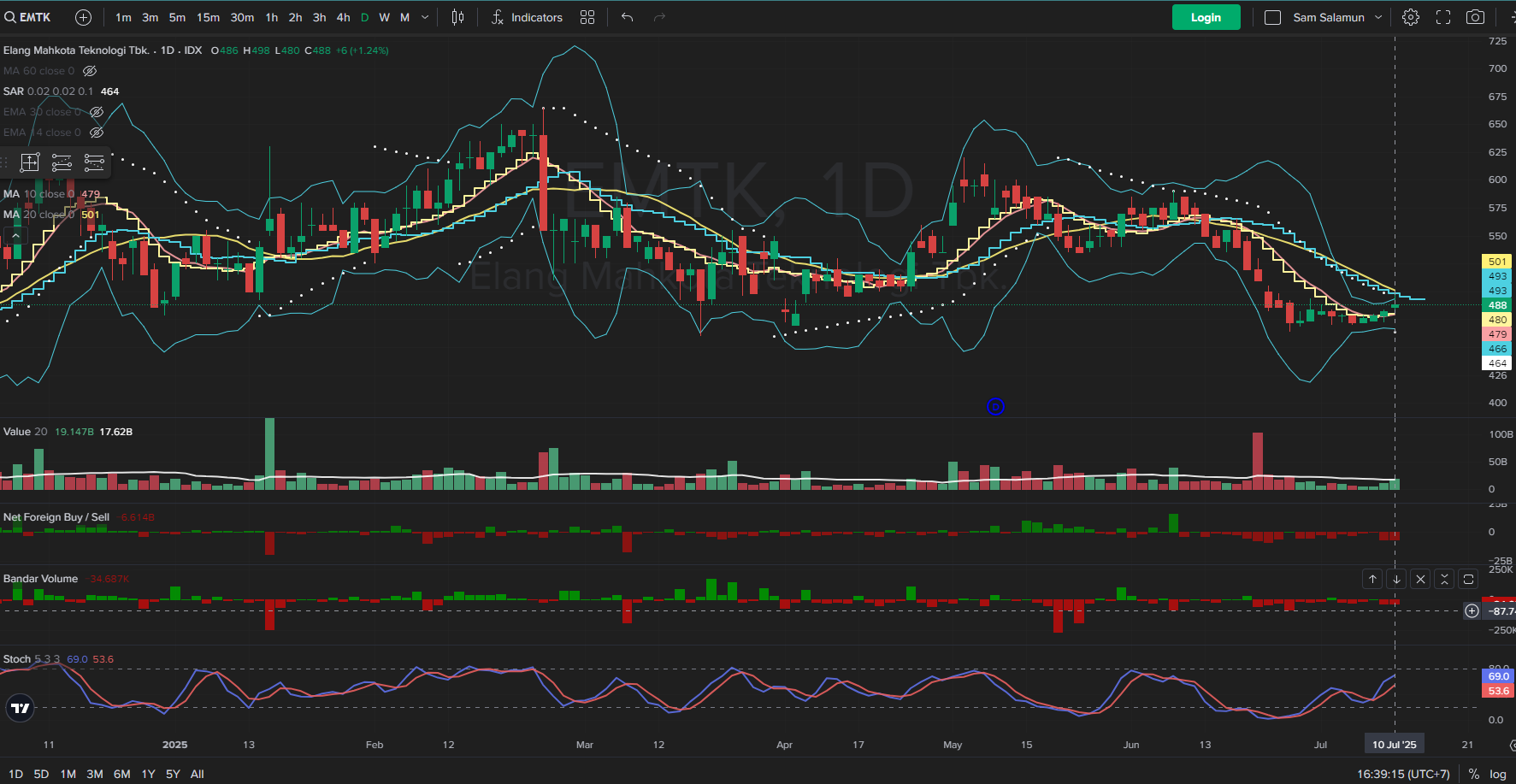Image resolution: width=1516 pixels, height=784 pixels.
Task: Select the monthly M interval in top toolbar
Action: coord(404,17)
